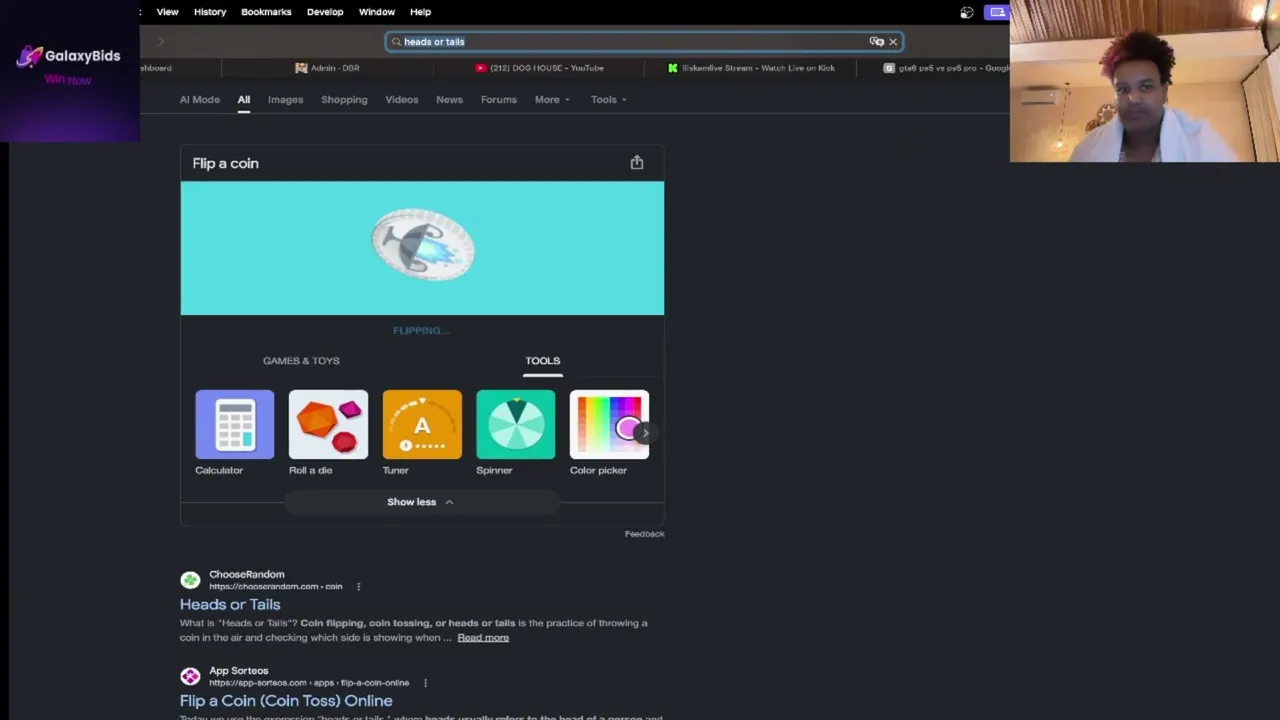Select the TOOLS tab

point(543,361)
